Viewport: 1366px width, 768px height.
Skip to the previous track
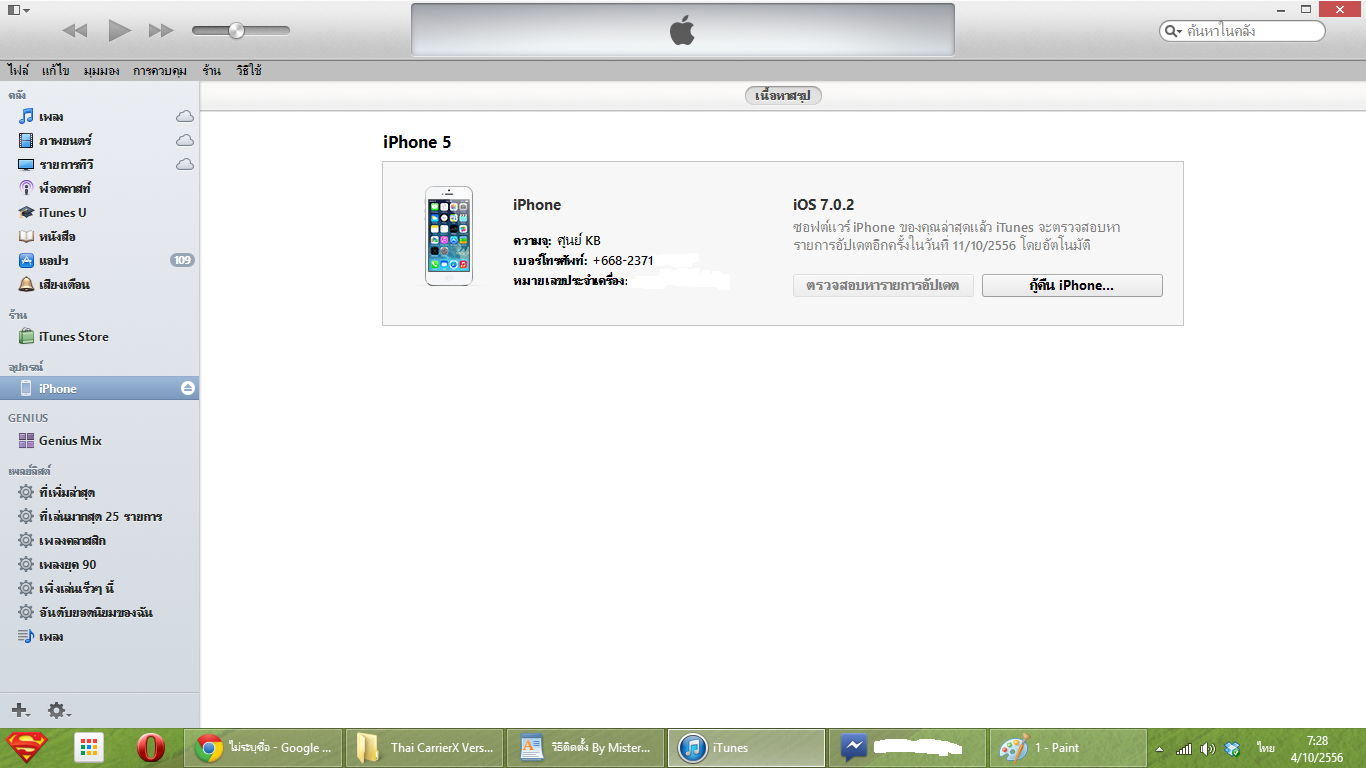point(75,31)
